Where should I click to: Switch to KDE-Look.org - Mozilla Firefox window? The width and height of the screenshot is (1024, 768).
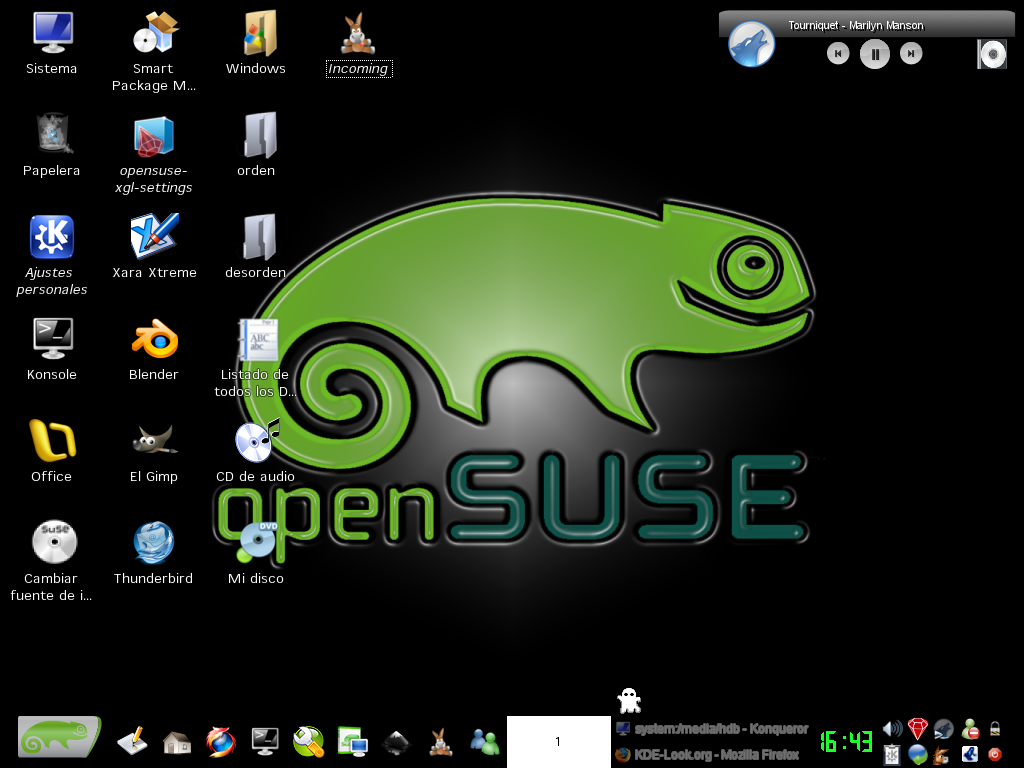tap(708, 754)
